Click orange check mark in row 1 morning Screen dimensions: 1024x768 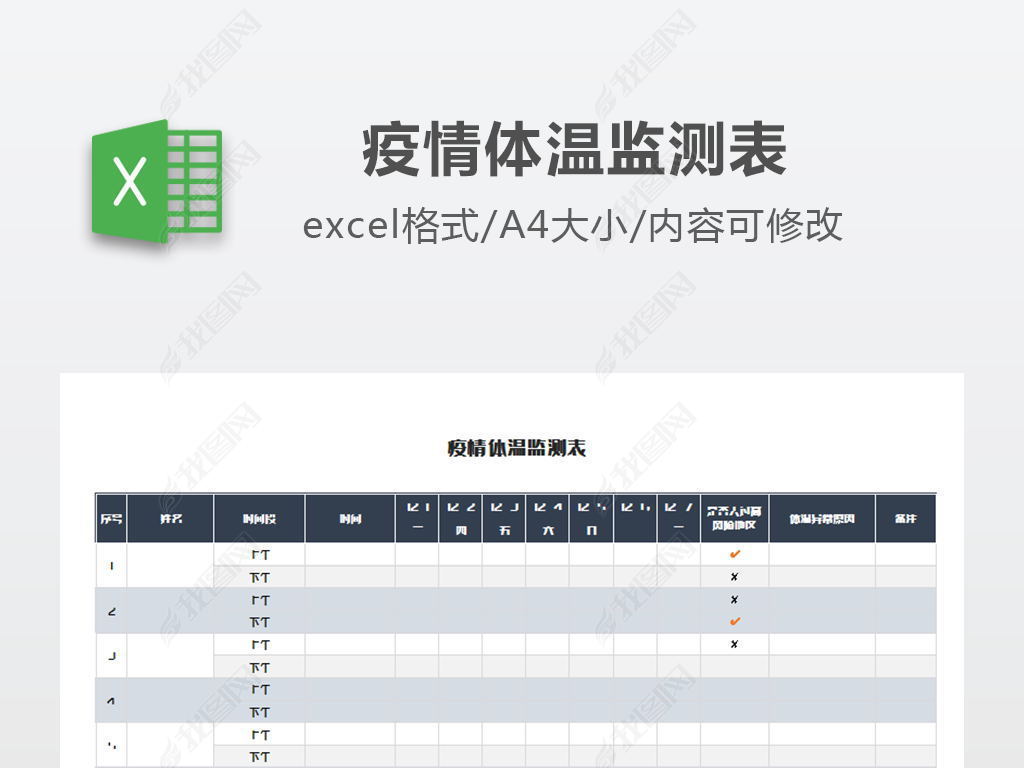click(735, 554)
